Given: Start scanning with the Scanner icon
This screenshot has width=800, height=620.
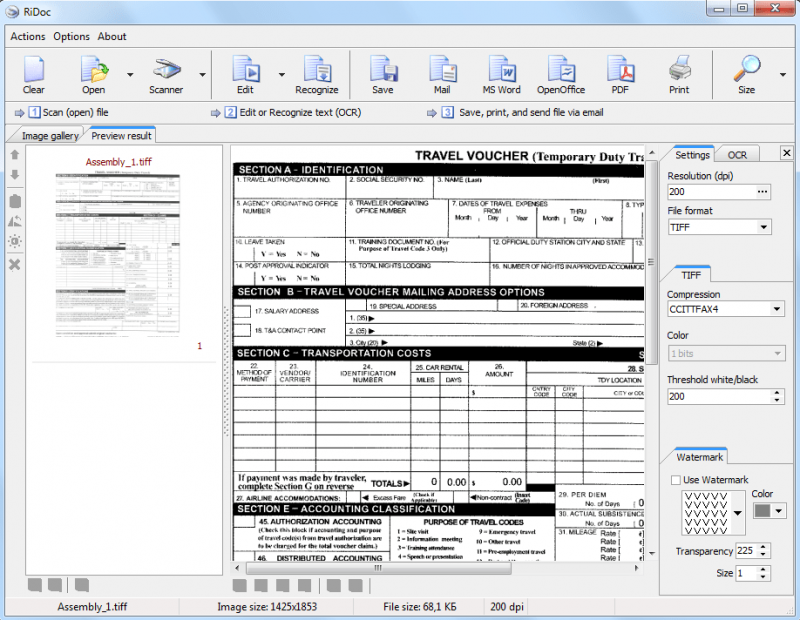Looking at the screenshot, I should click(x=166, y=75).
